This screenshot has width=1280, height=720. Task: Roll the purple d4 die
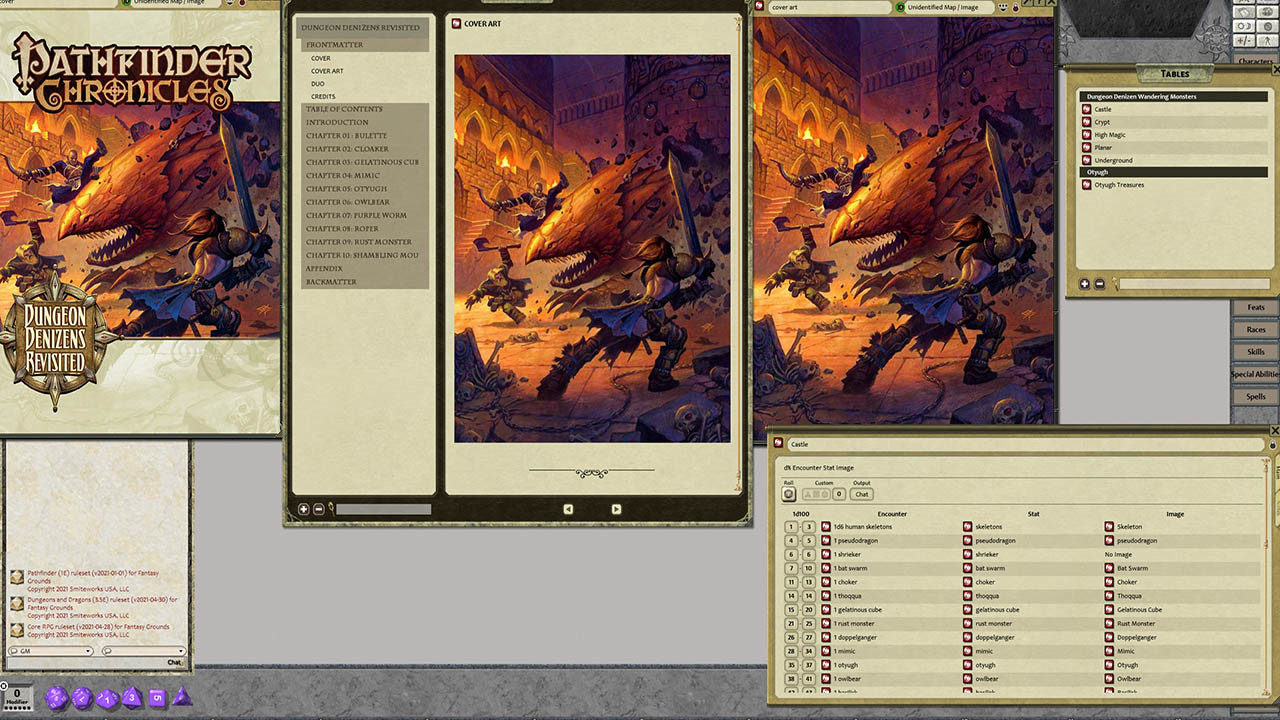182,698
